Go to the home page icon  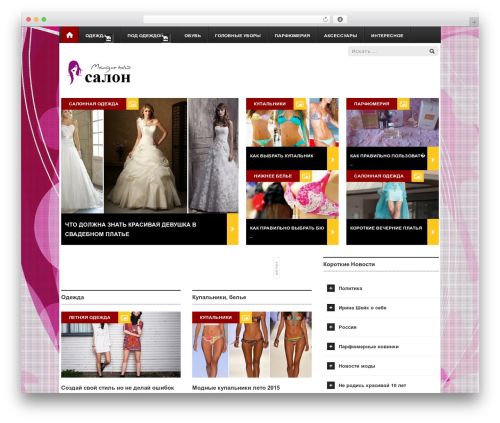pos(70,35)
